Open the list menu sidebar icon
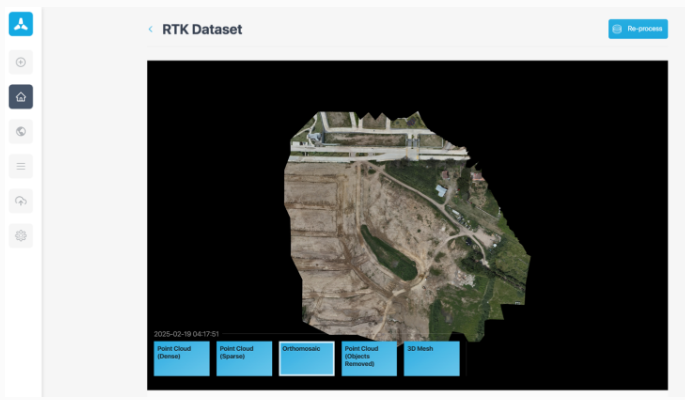This screenshot has height=400, width=685. pos(21,166)
